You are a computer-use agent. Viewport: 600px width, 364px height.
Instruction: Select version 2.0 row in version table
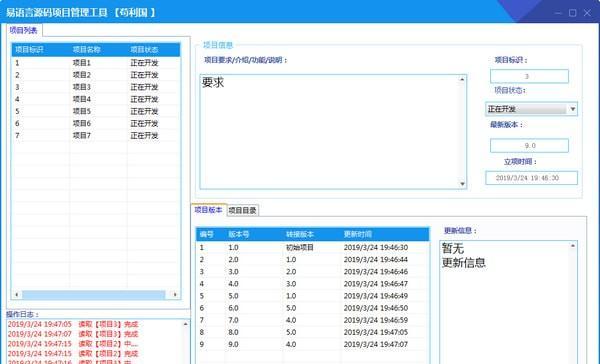pos(313,260)
